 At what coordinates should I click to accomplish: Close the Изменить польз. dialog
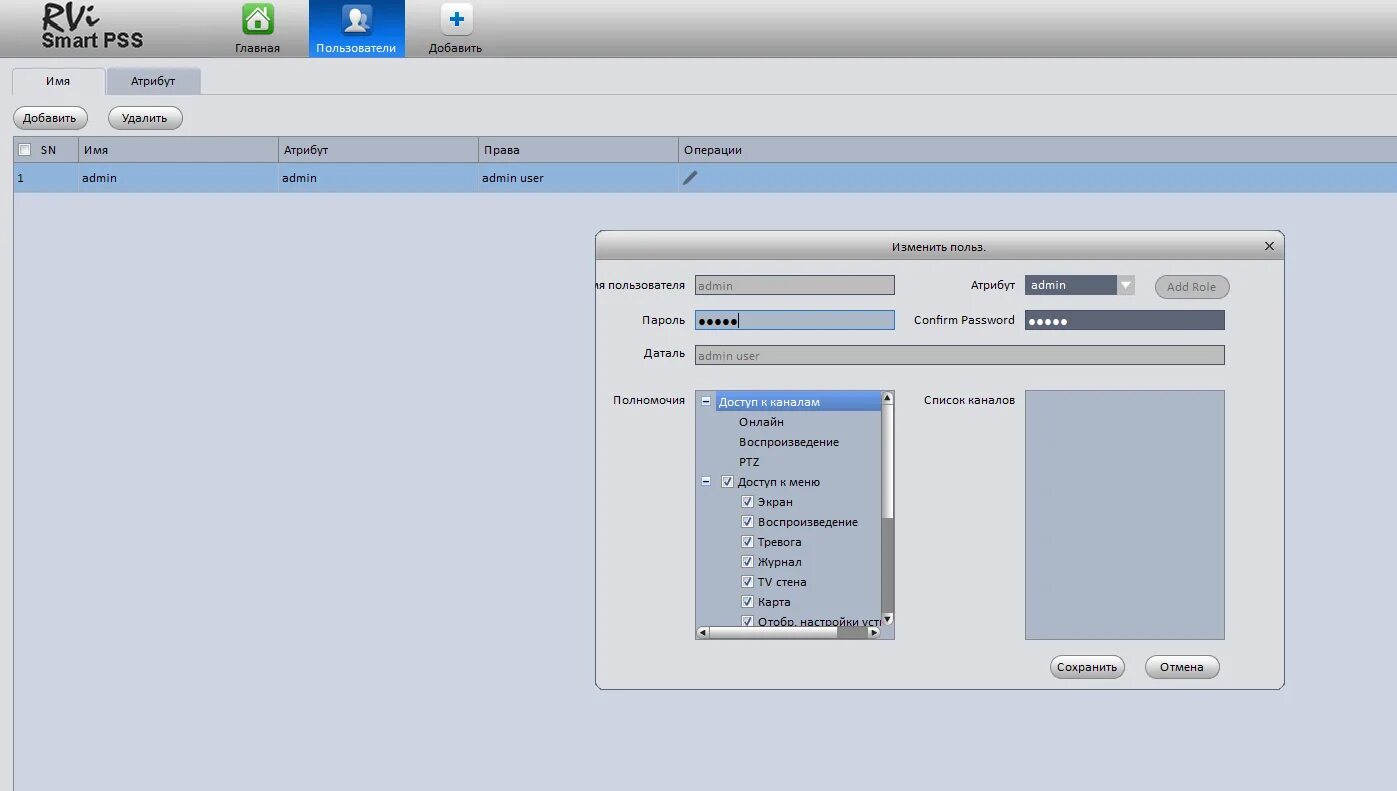click(x=1269, y=246)
